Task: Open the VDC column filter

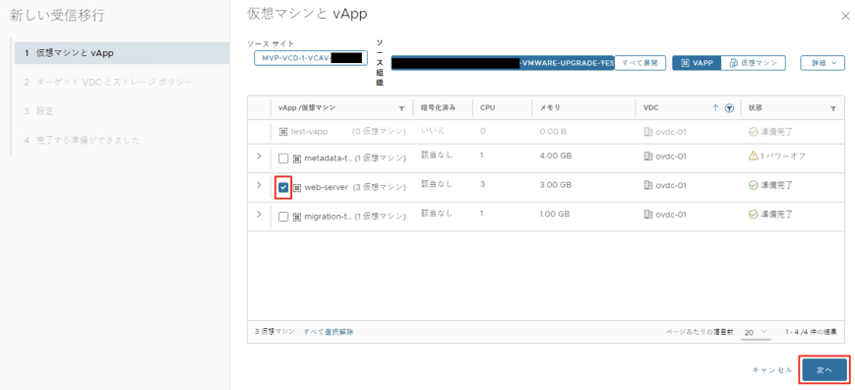Action: coord(729,109)
